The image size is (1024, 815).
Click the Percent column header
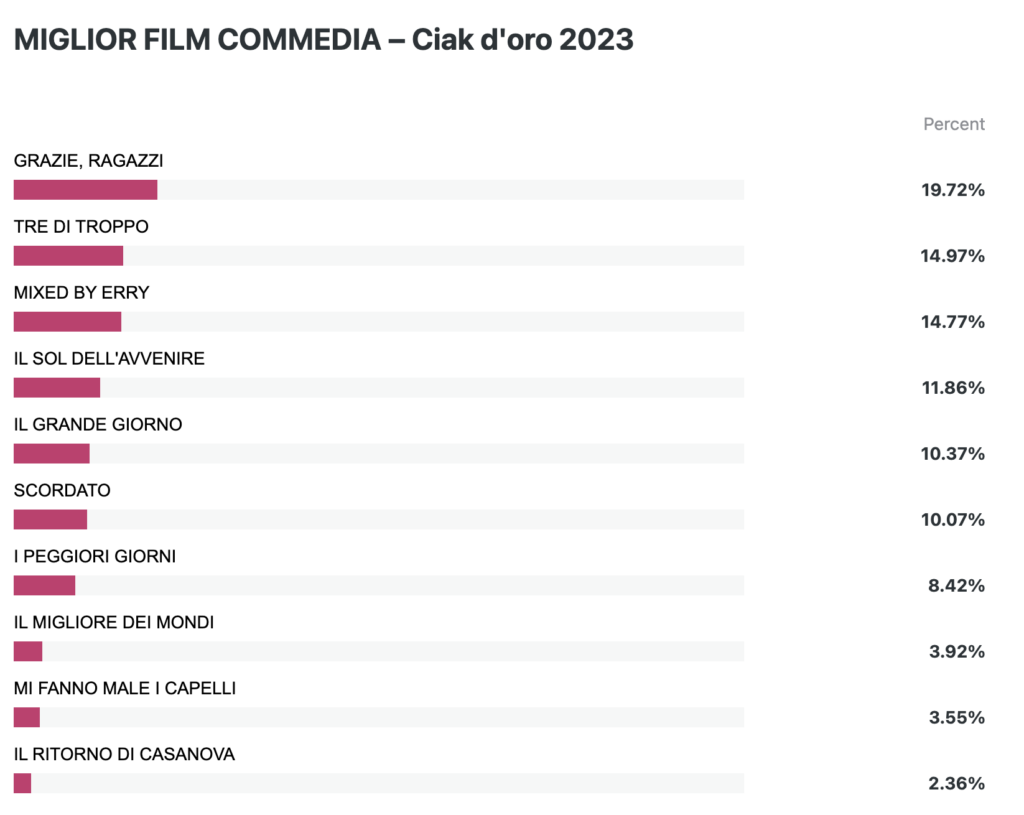coord(953,124)
